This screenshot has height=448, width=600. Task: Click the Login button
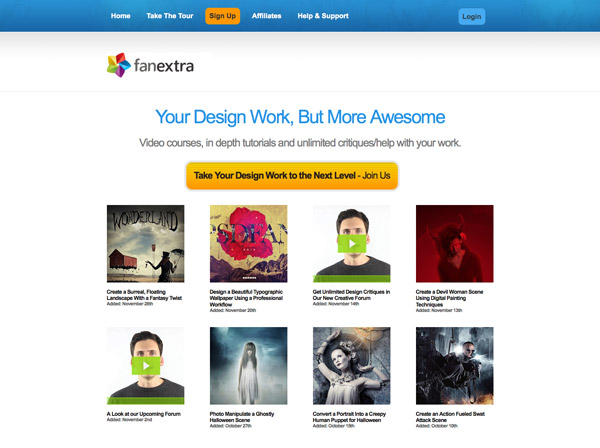click(472, 16)
